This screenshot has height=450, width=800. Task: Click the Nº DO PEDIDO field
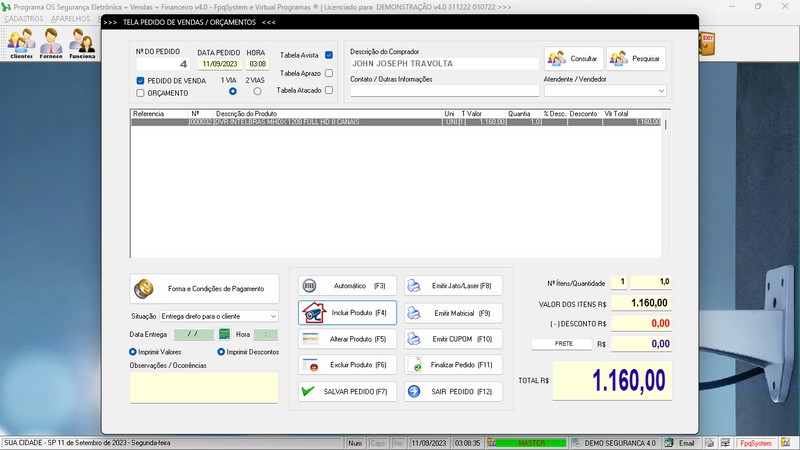click(163, 64)
